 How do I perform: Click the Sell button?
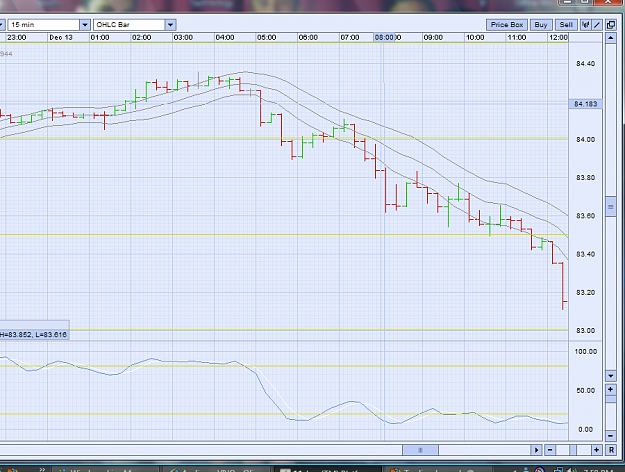[566, 25]
